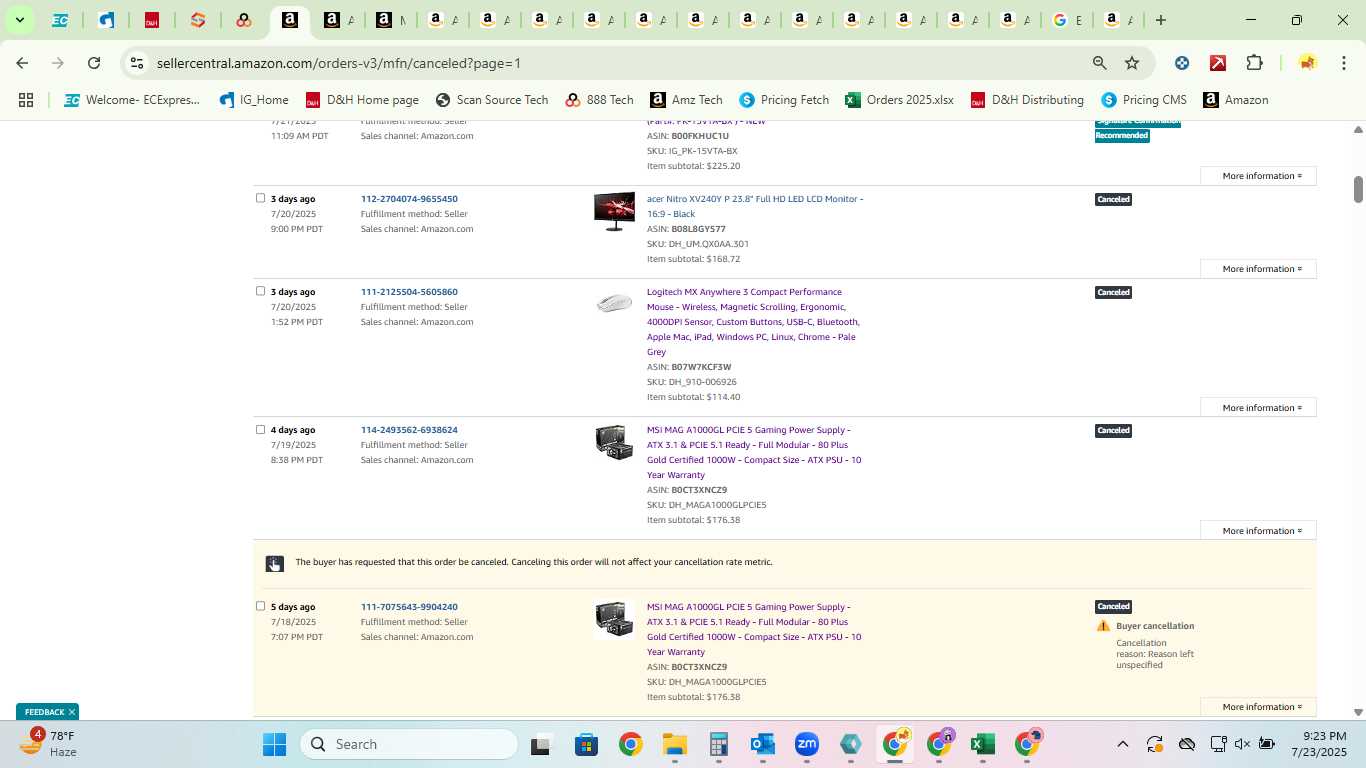The image size is (1366, 768).
Task: Open File Explorer from the taskbar
Action: 675,744
